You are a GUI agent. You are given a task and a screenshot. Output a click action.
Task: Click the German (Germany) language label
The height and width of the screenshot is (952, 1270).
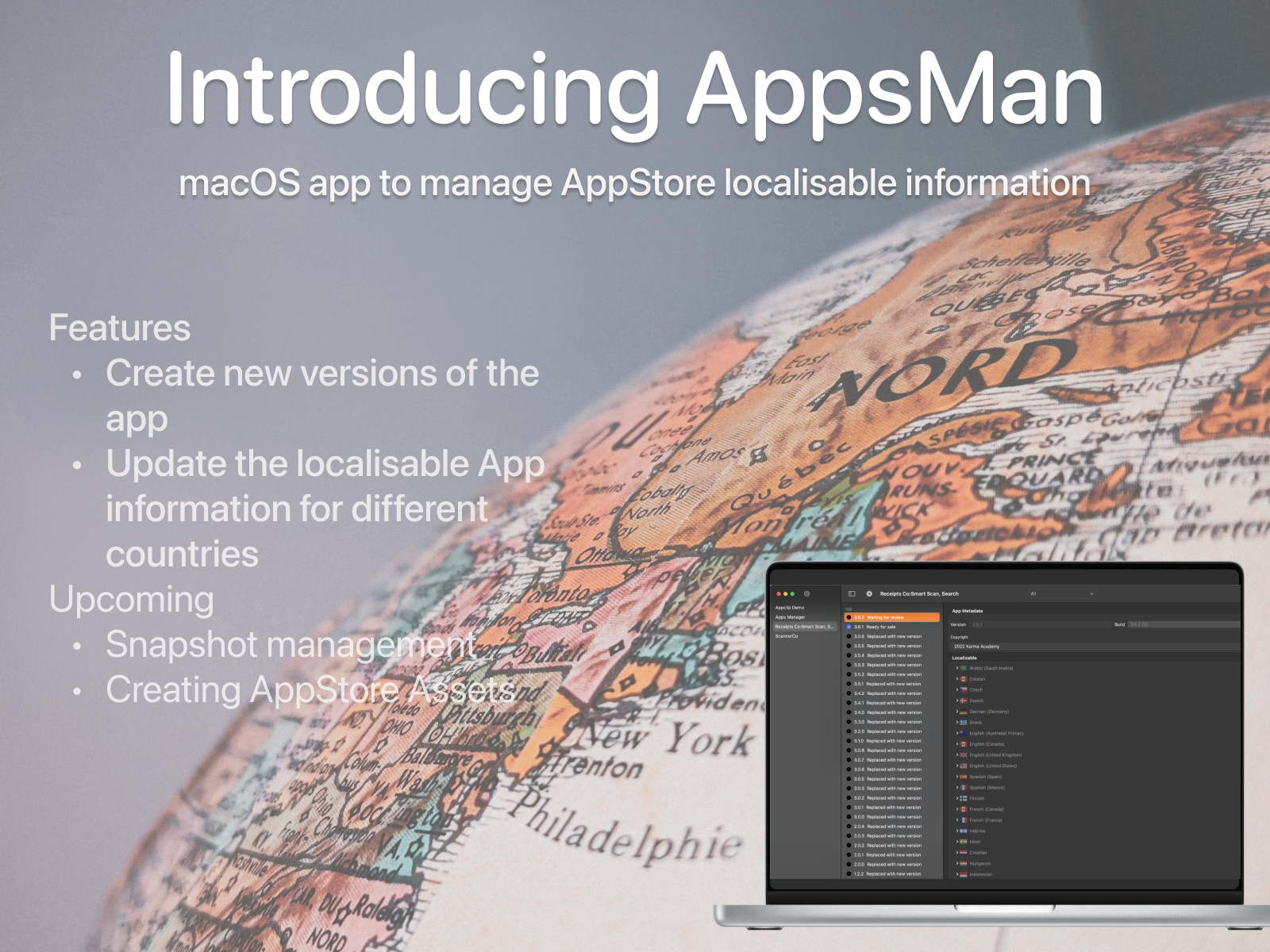coord(989,712)
